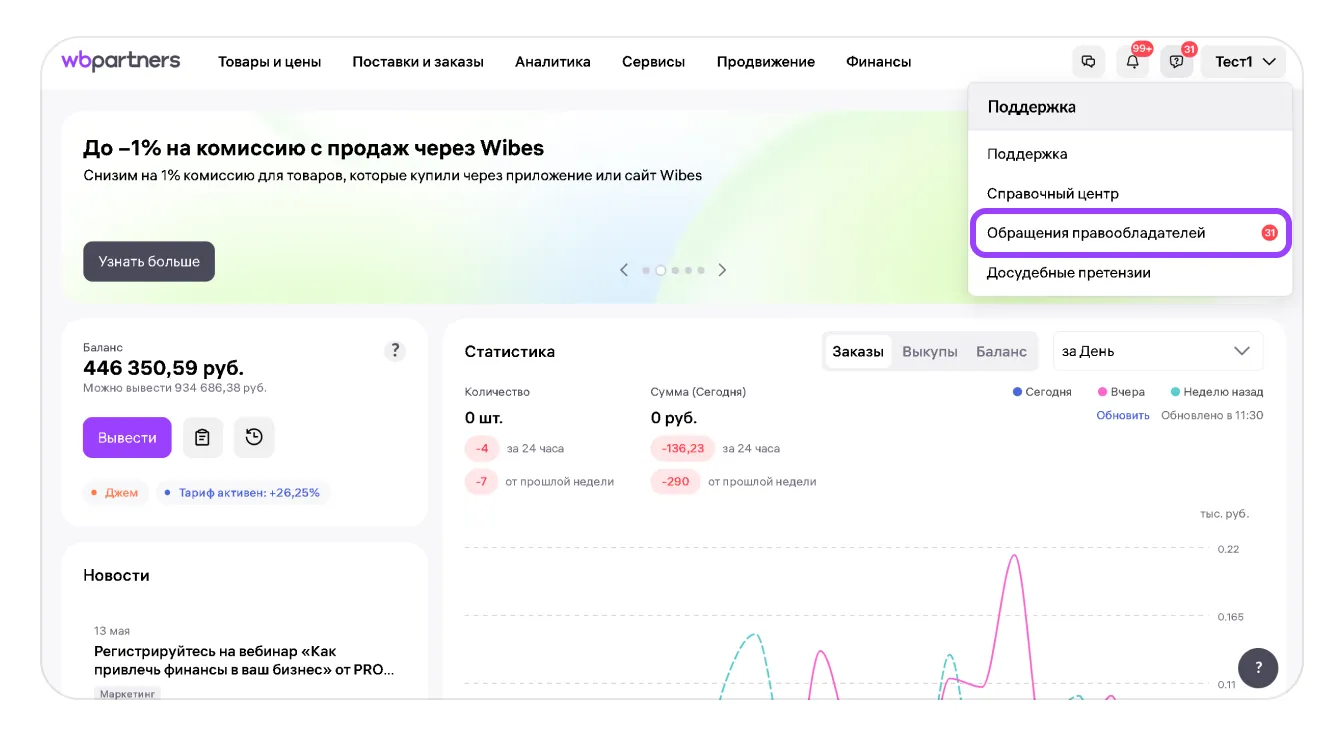Open the notifications bell icon

tap(1132, 62)
